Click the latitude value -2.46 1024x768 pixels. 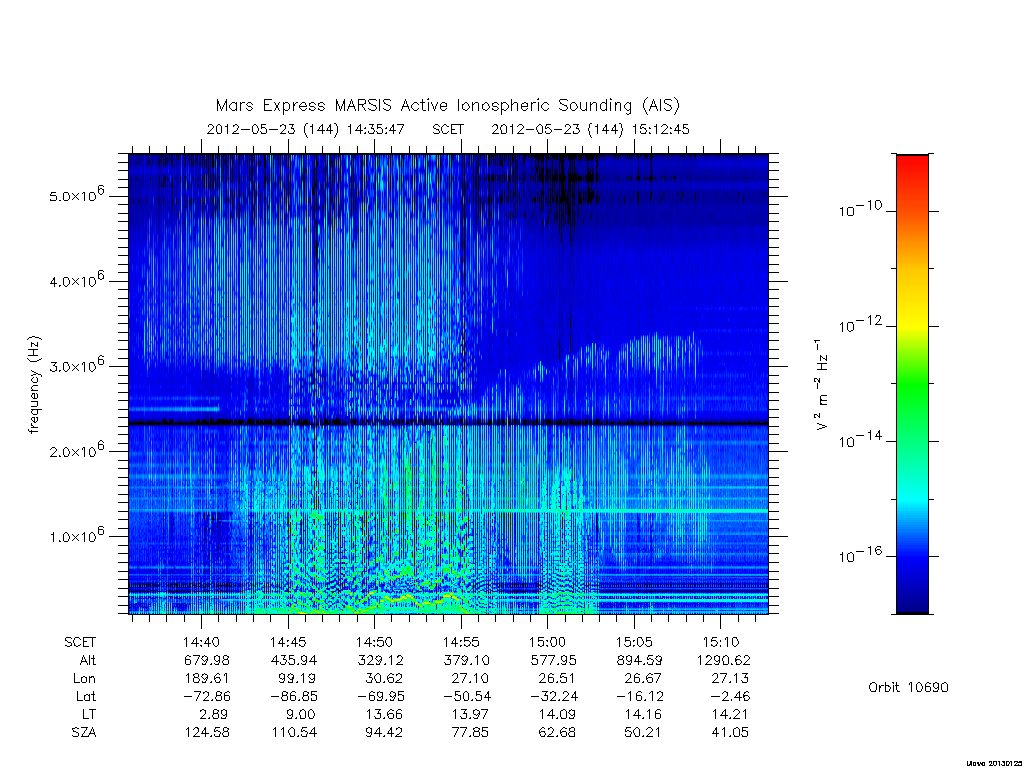coord(730,696)
